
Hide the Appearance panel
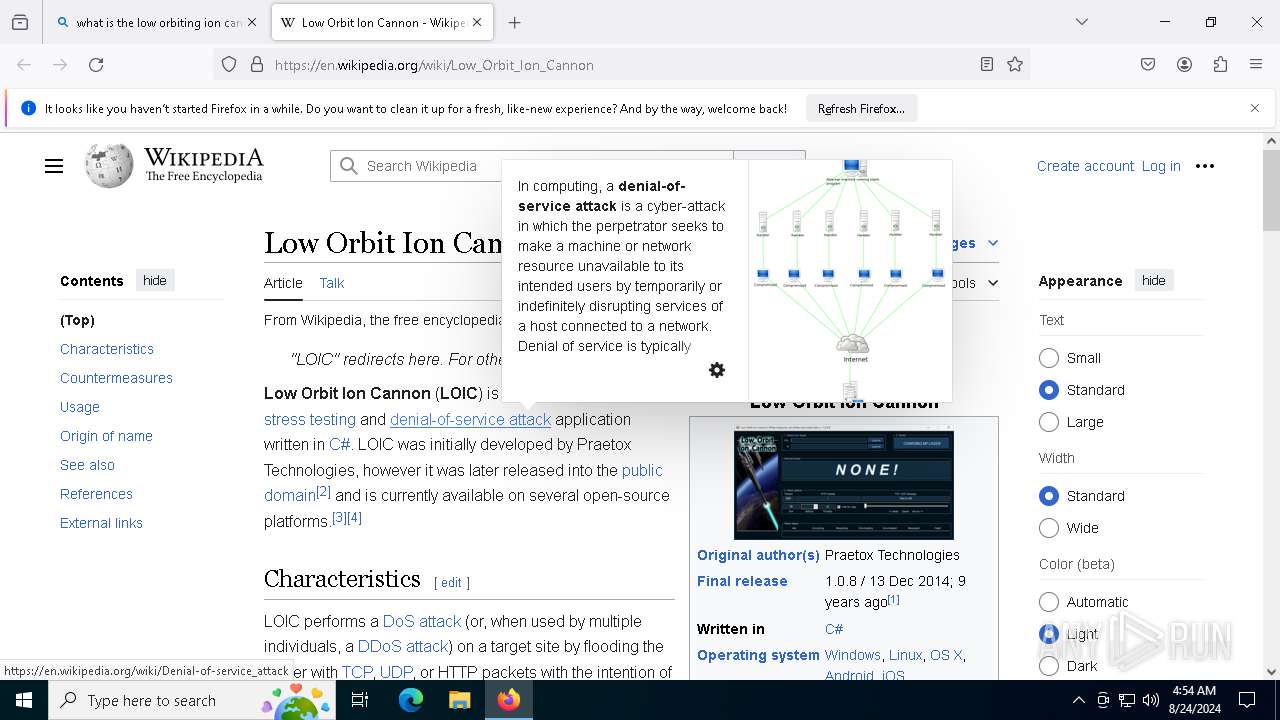1154,281
